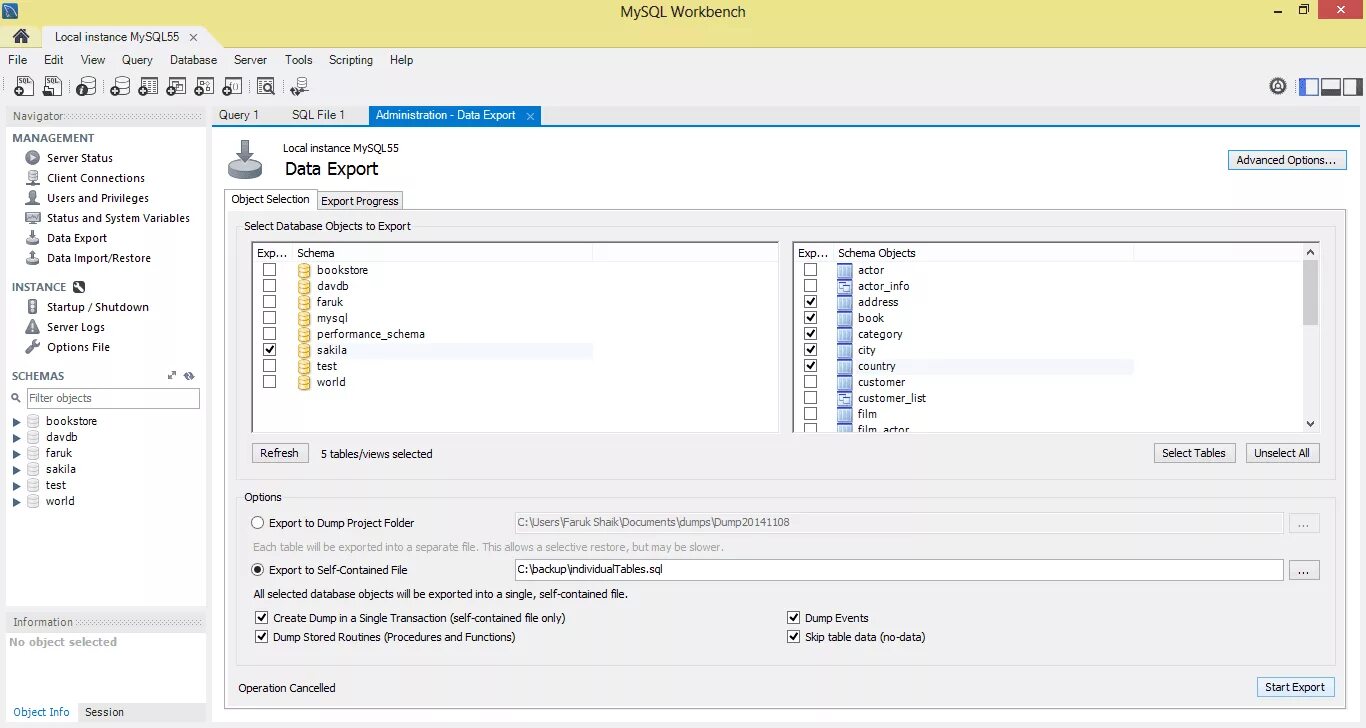The image size is (1366, 728).
Task: Toggle the right sidebar panel icon
Action: pos(1352,87)
